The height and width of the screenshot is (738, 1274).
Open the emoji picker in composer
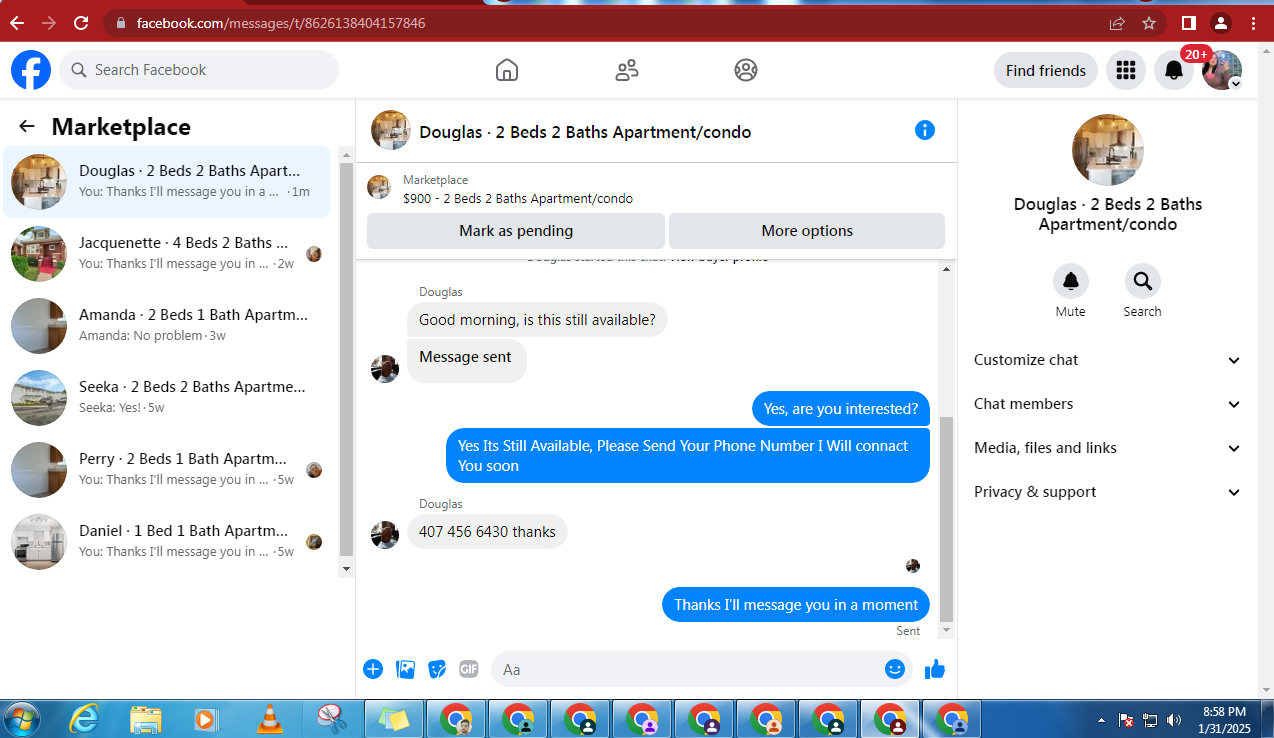point(895,669)
